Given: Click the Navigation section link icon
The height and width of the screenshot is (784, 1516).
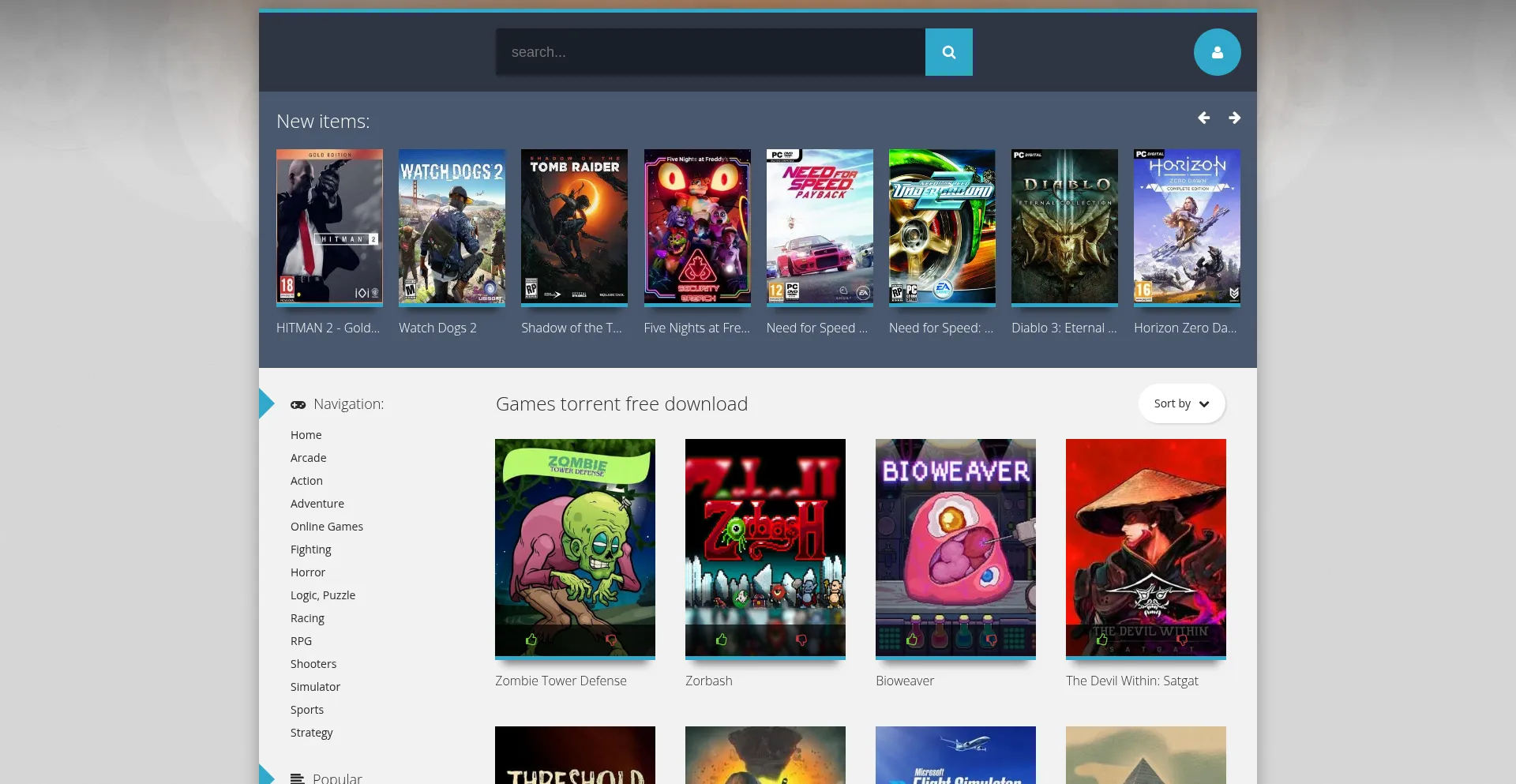Looking at the screenshot, I should tap(298, 404).
